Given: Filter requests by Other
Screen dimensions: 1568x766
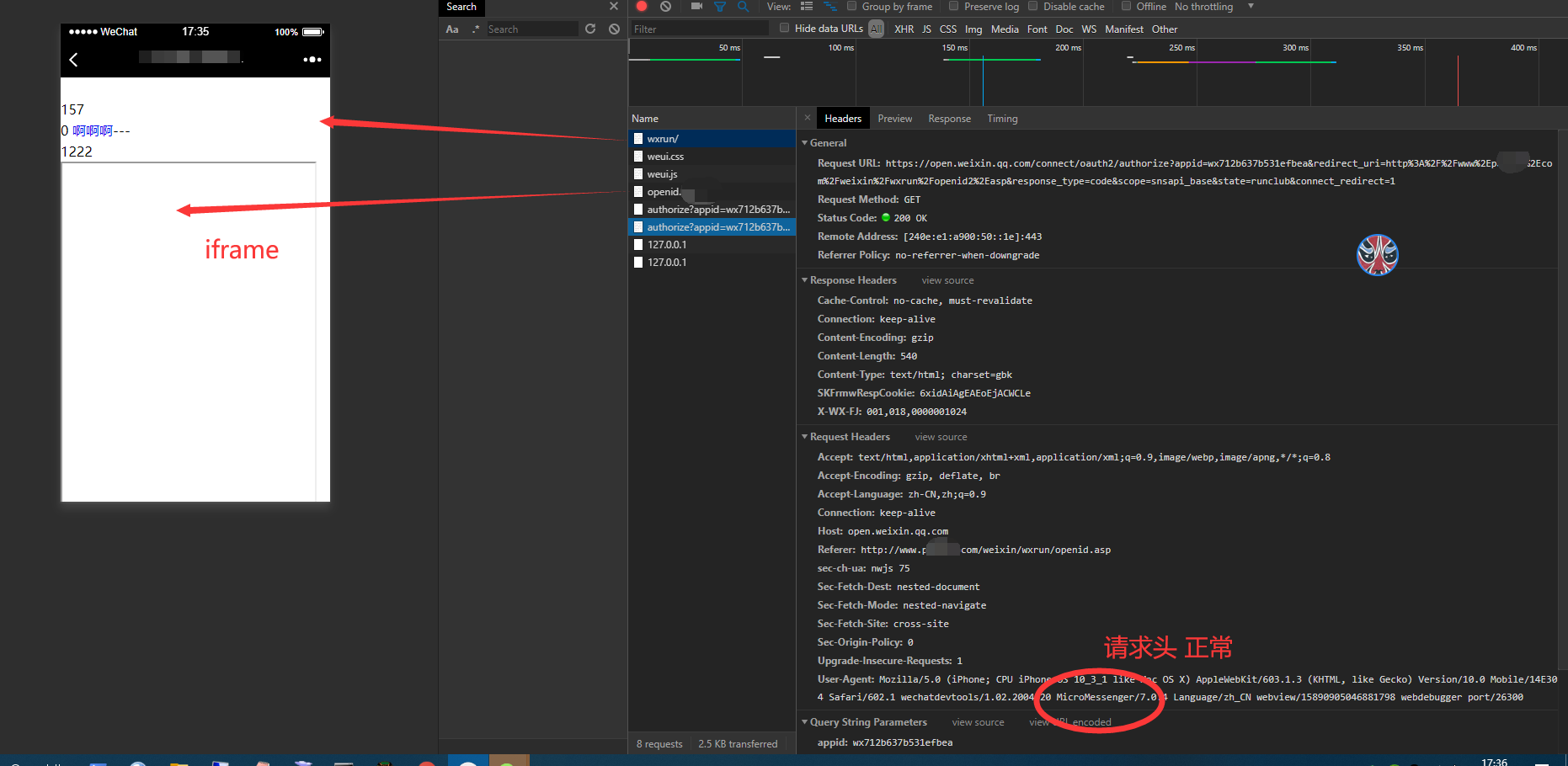Looking at the screenshot, I should pos(1165,29).
